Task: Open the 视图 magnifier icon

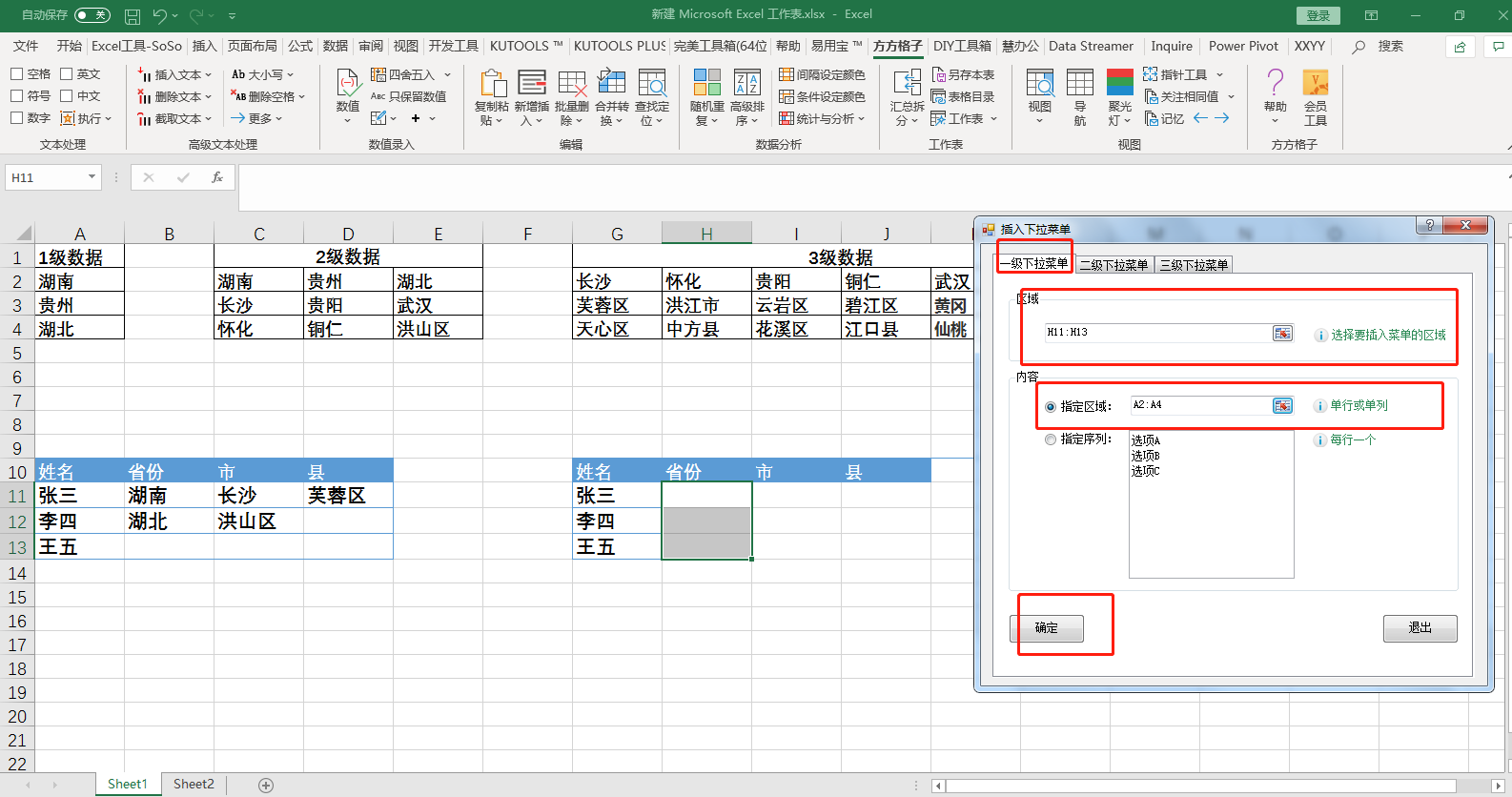Action: point(1040,83)
